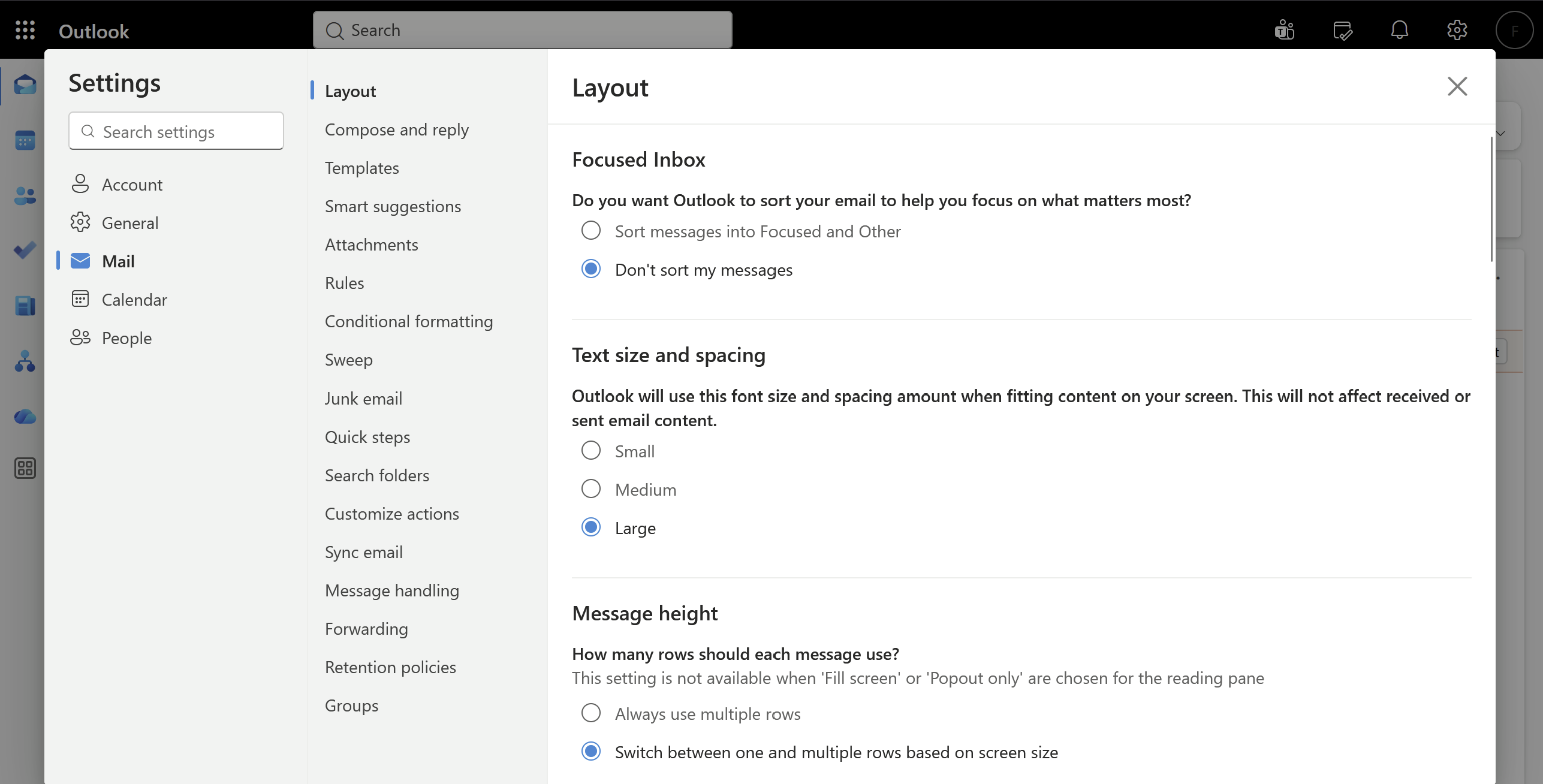Click the settings gear icon in header
1543x784 pixels.
tap(1457, 30)
